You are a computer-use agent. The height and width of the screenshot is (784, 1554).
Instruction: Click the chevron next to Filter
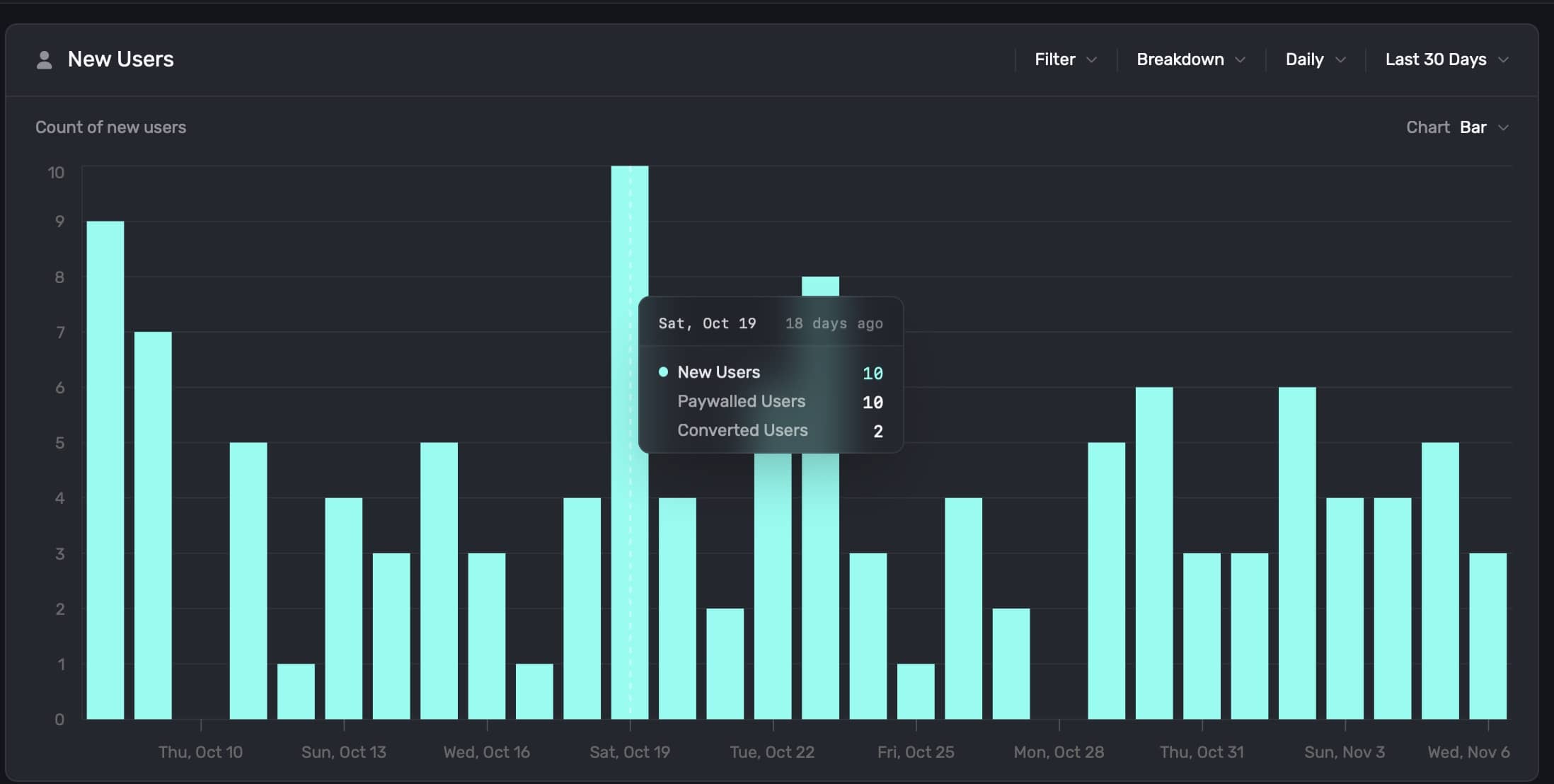(x=1091, y=60)
